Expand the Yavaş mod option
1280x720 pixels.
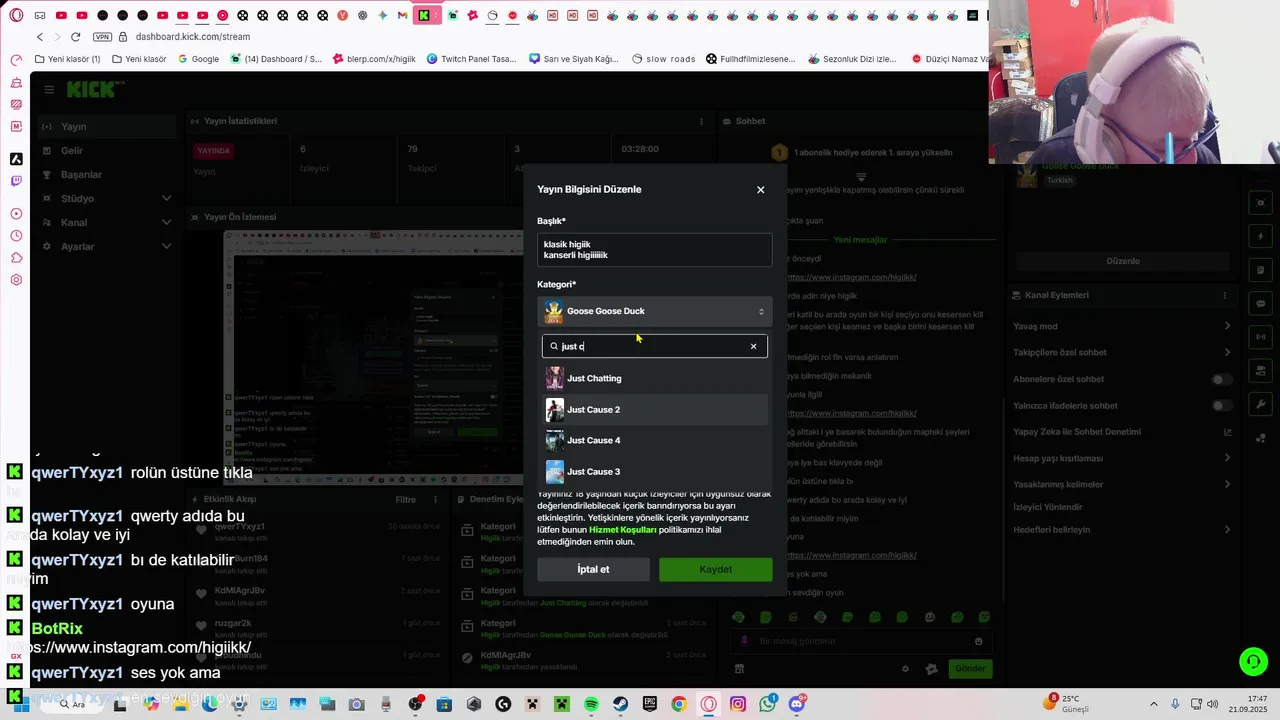(1122, 326)
